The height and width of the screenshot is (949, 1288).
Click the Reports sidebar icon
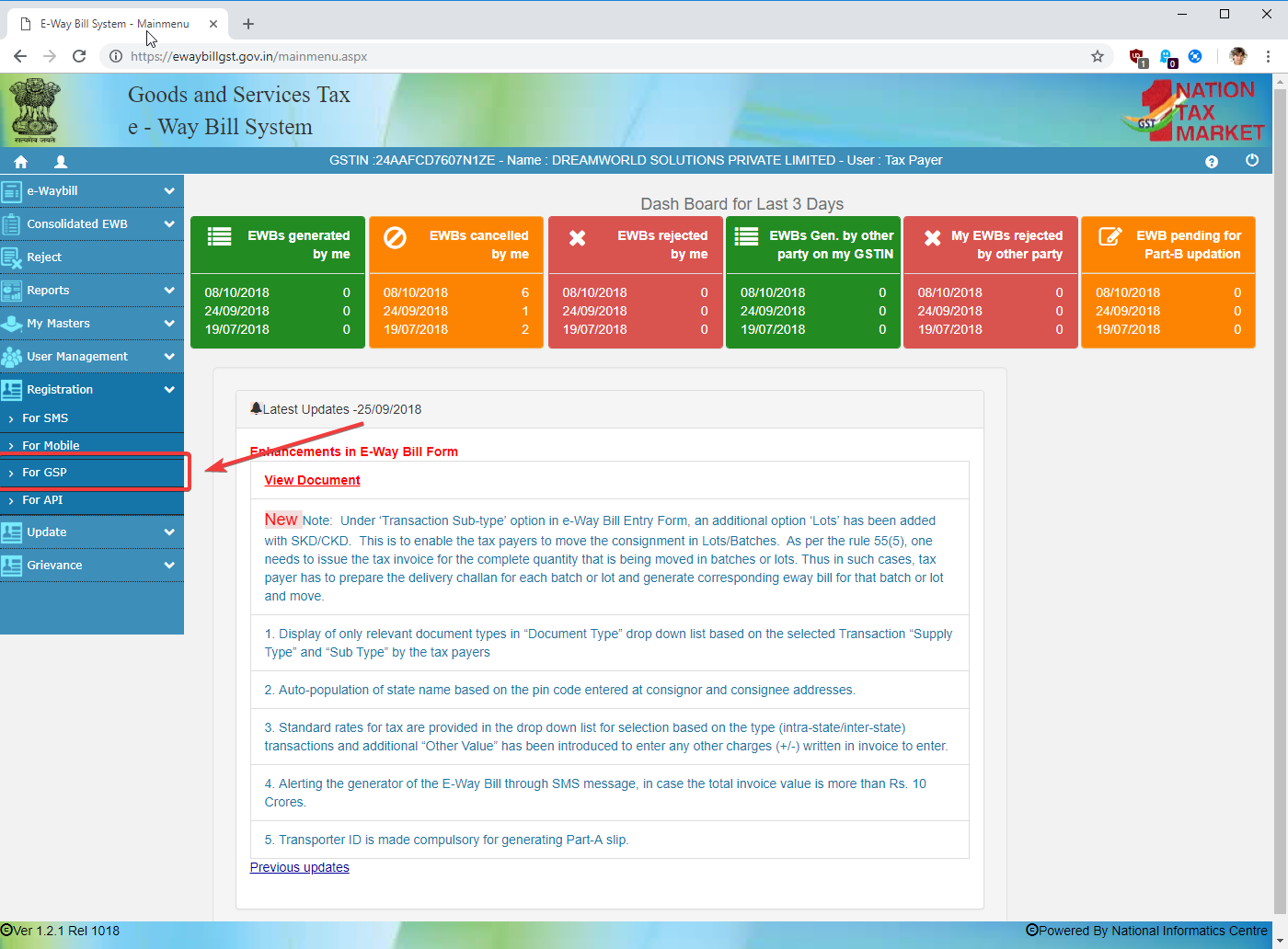click(x=11, y=291)
